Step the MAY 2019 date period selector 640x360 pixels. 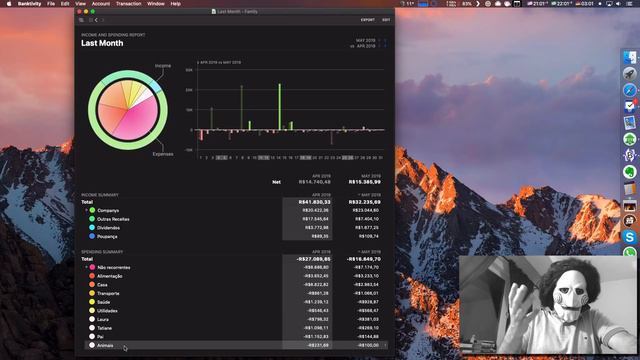point(382,41)
